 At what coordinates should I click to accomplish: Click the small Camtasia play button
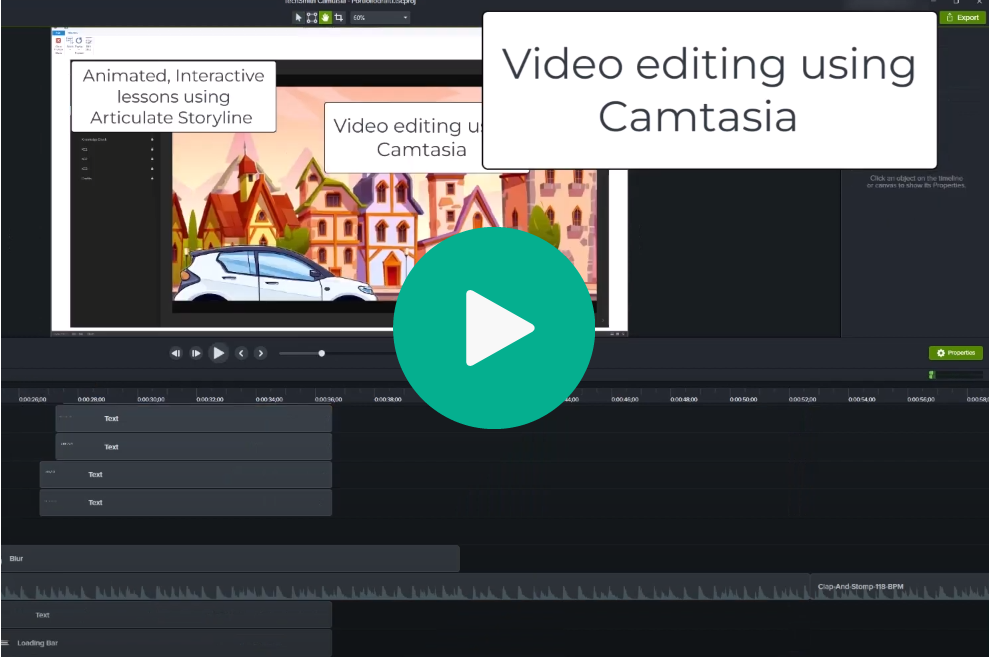[x=218, y=353]
